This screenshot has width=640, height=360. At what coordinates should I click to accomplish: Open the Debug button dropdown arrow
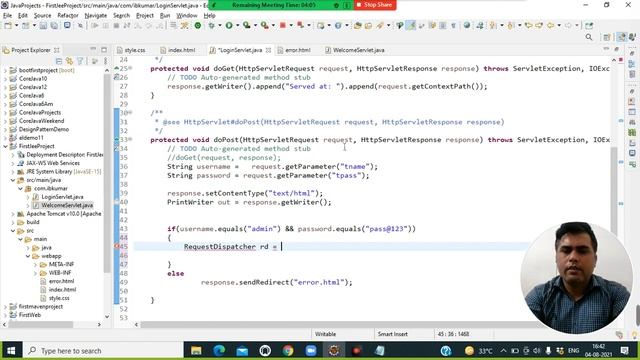coord(220,25)
